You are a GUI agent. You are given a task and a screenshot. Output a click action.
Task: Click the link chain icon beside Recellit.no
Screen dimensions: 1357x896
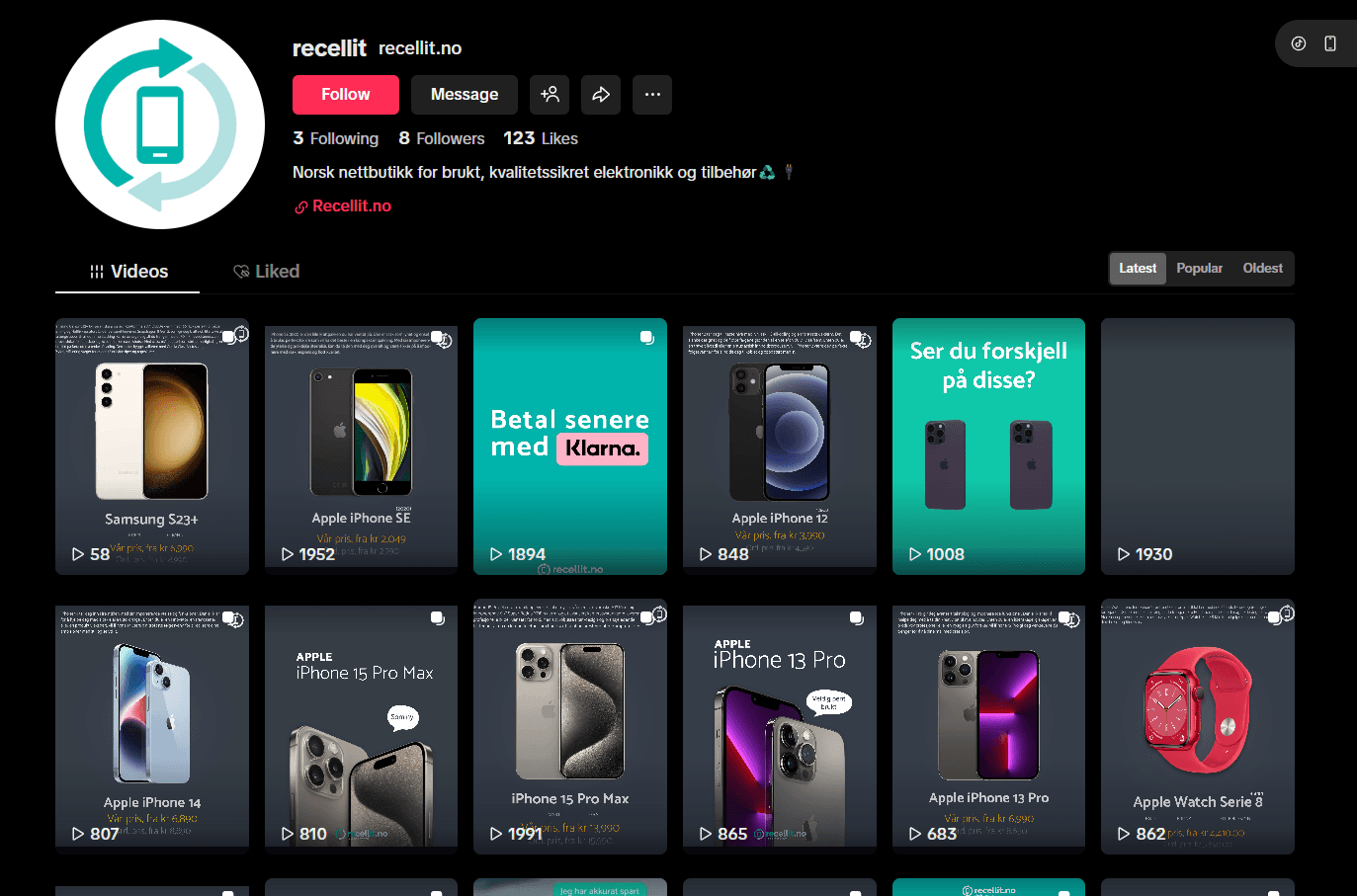301,206
